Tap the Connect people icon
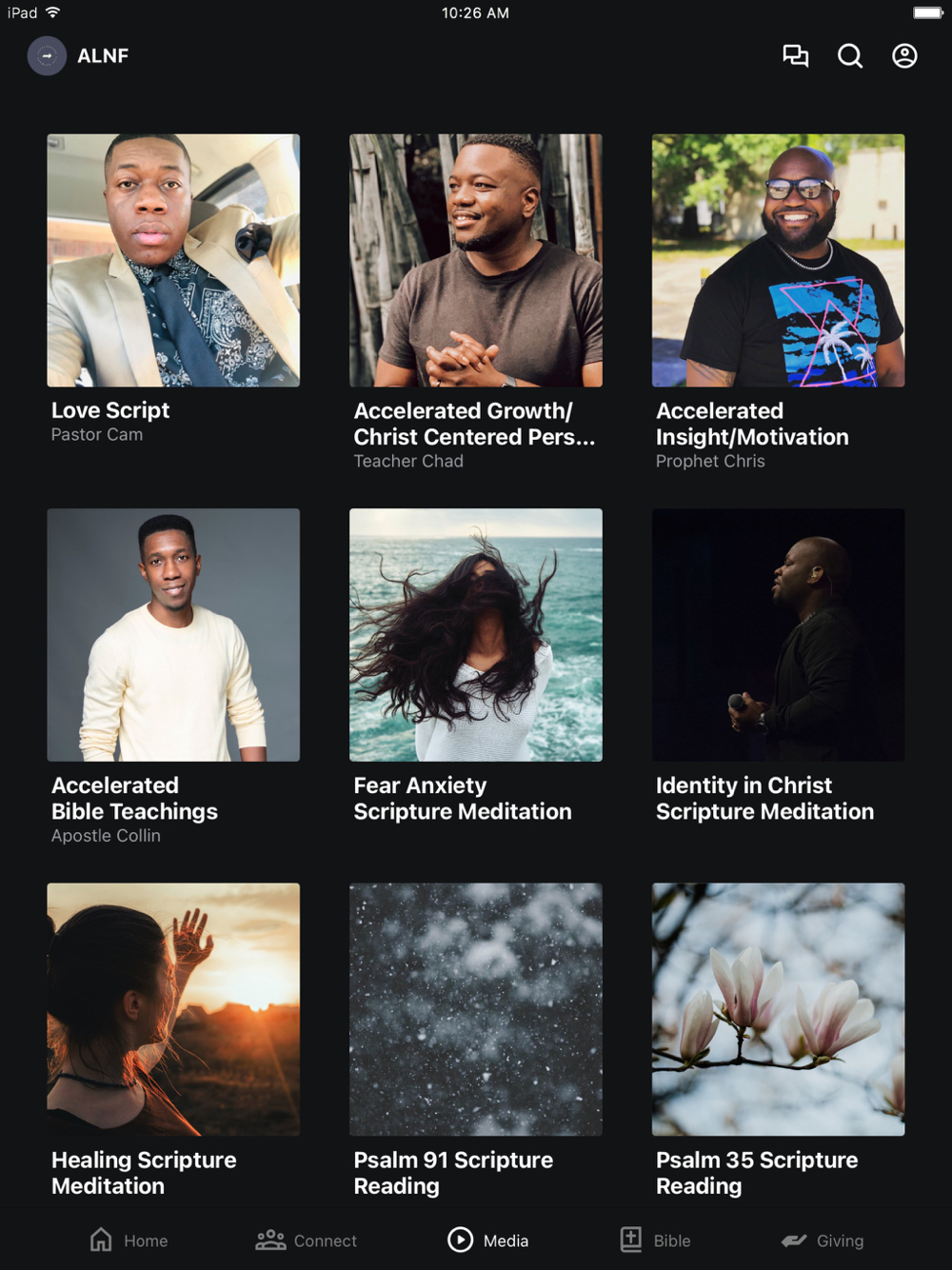 [270, 1240]
